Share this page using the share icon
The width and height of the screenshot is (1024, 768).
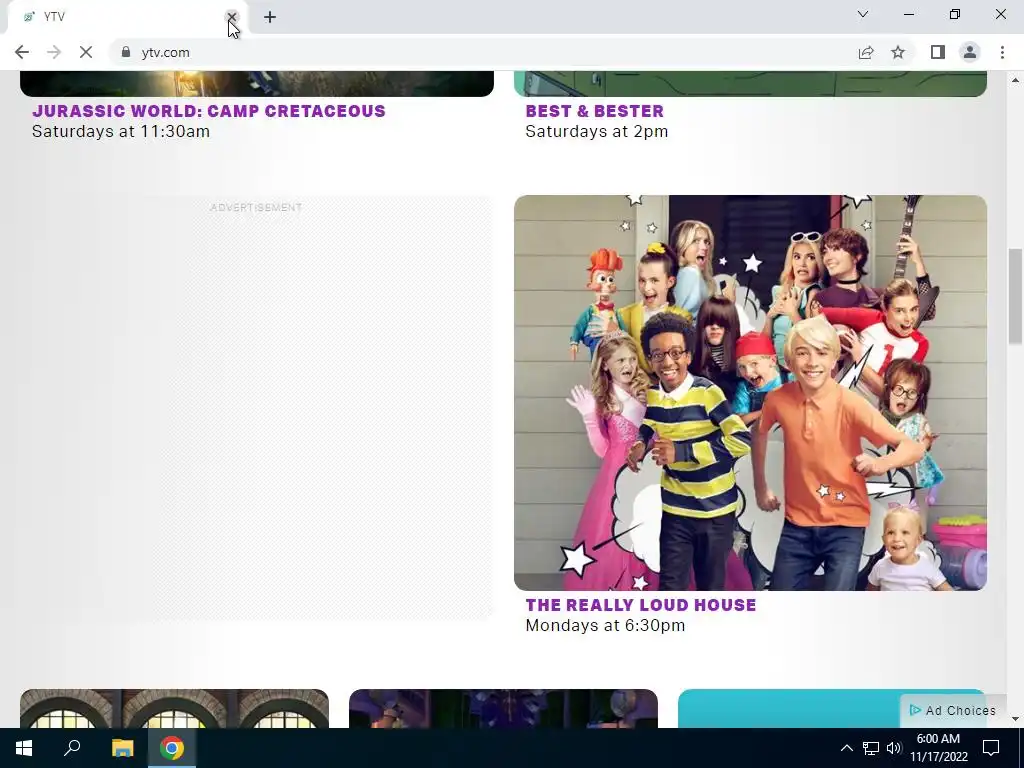point(866,52)
